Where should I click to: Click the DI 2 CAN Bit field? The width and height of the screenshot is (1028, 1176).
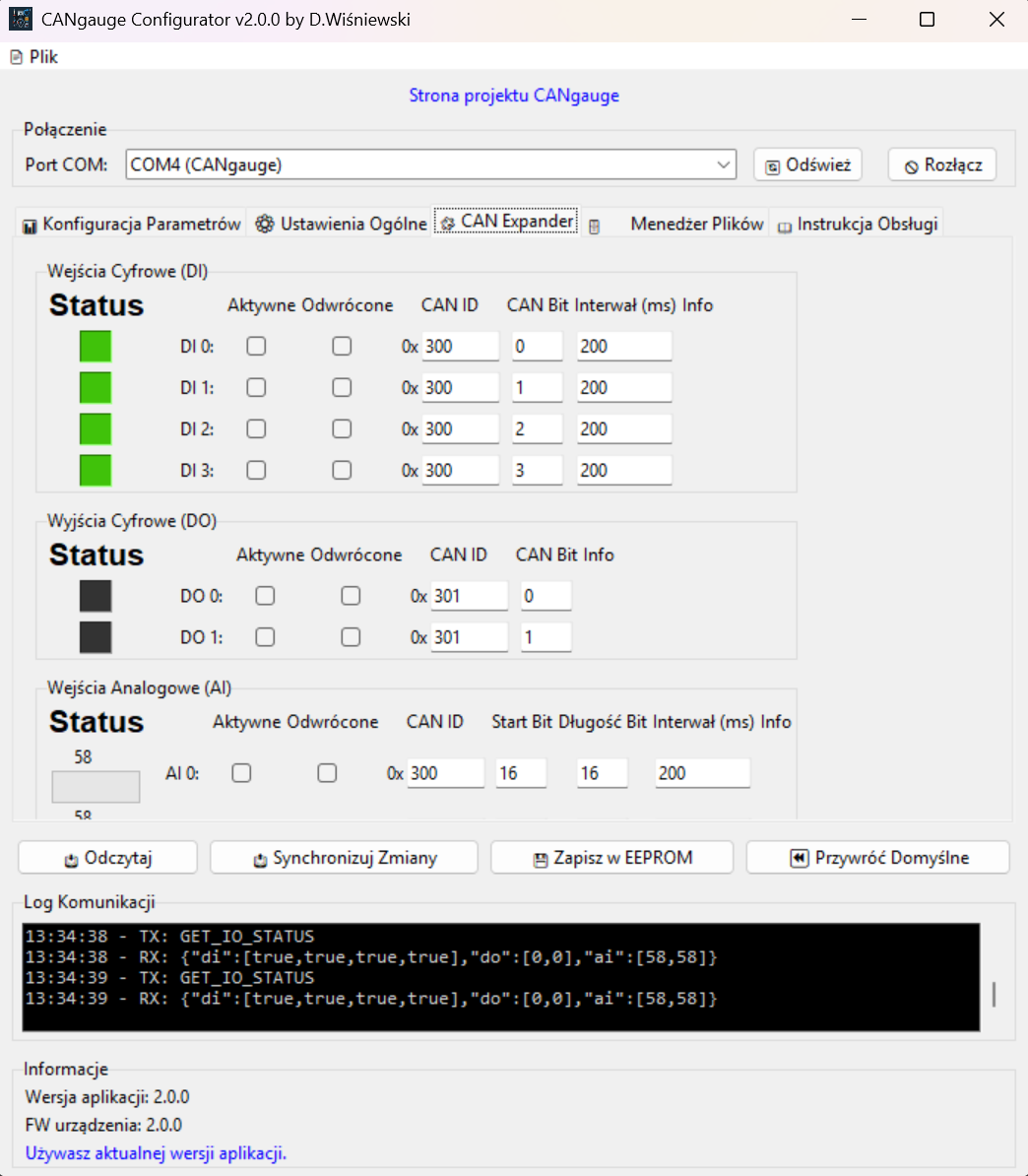click(x=538, y=429)
